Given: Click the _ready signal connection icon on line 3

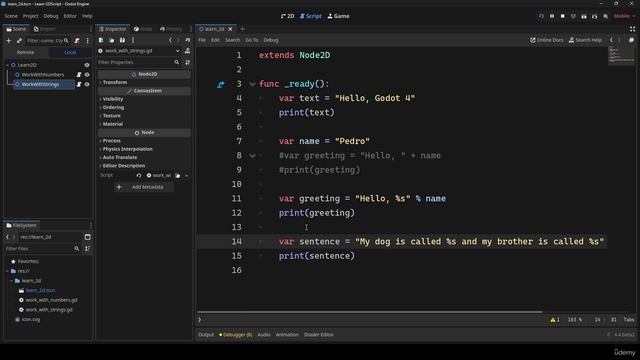Looking at the screenshot, I should [220, 84].
